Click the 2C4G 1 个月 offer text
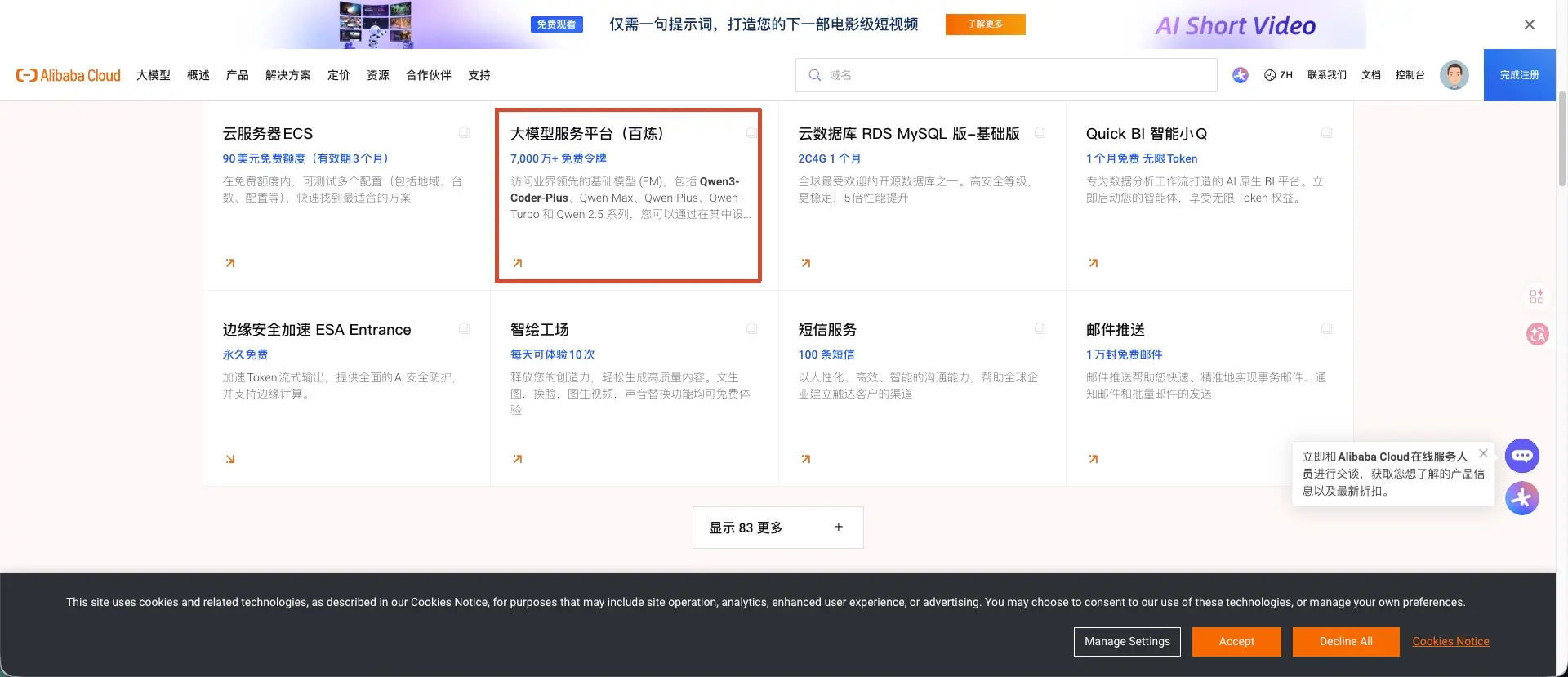The image size is (1568, 677). (830, 158)
